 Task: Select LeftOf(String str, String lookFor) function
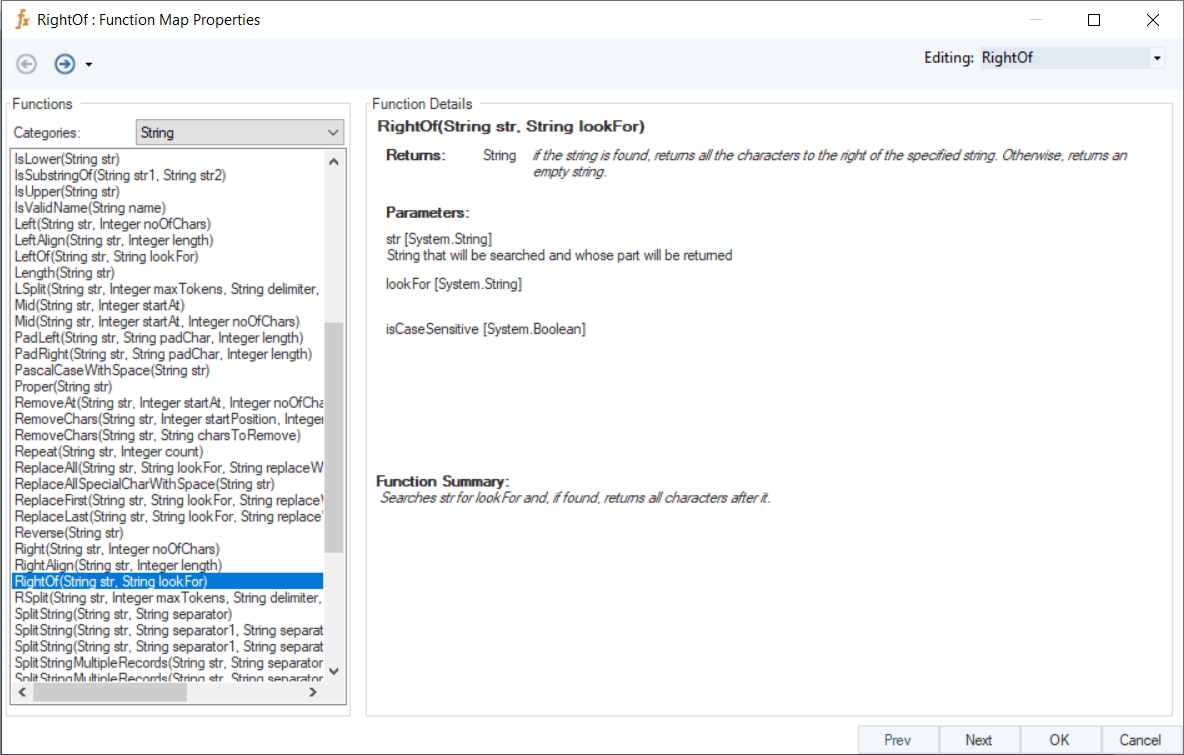[107, 257]
